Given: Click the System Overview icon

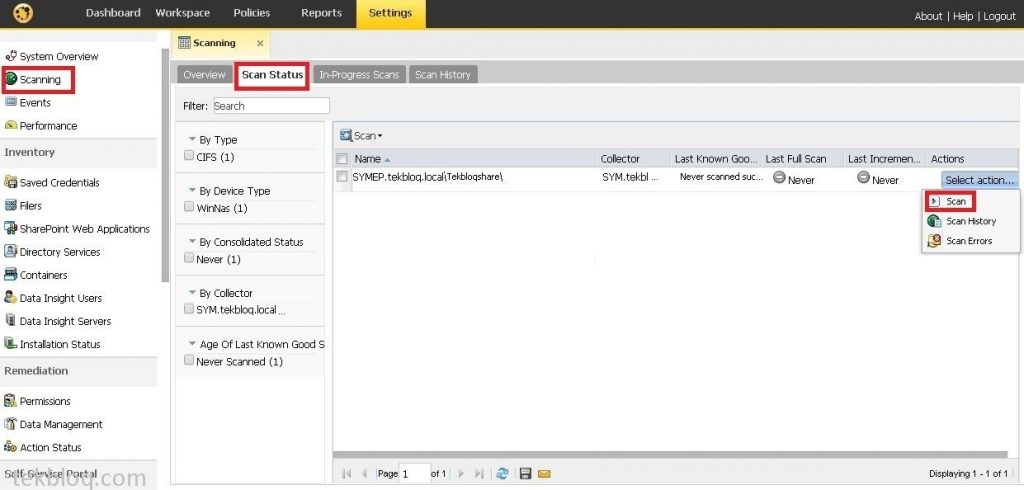Looking at the screenshot, I should tap(10, 56).
